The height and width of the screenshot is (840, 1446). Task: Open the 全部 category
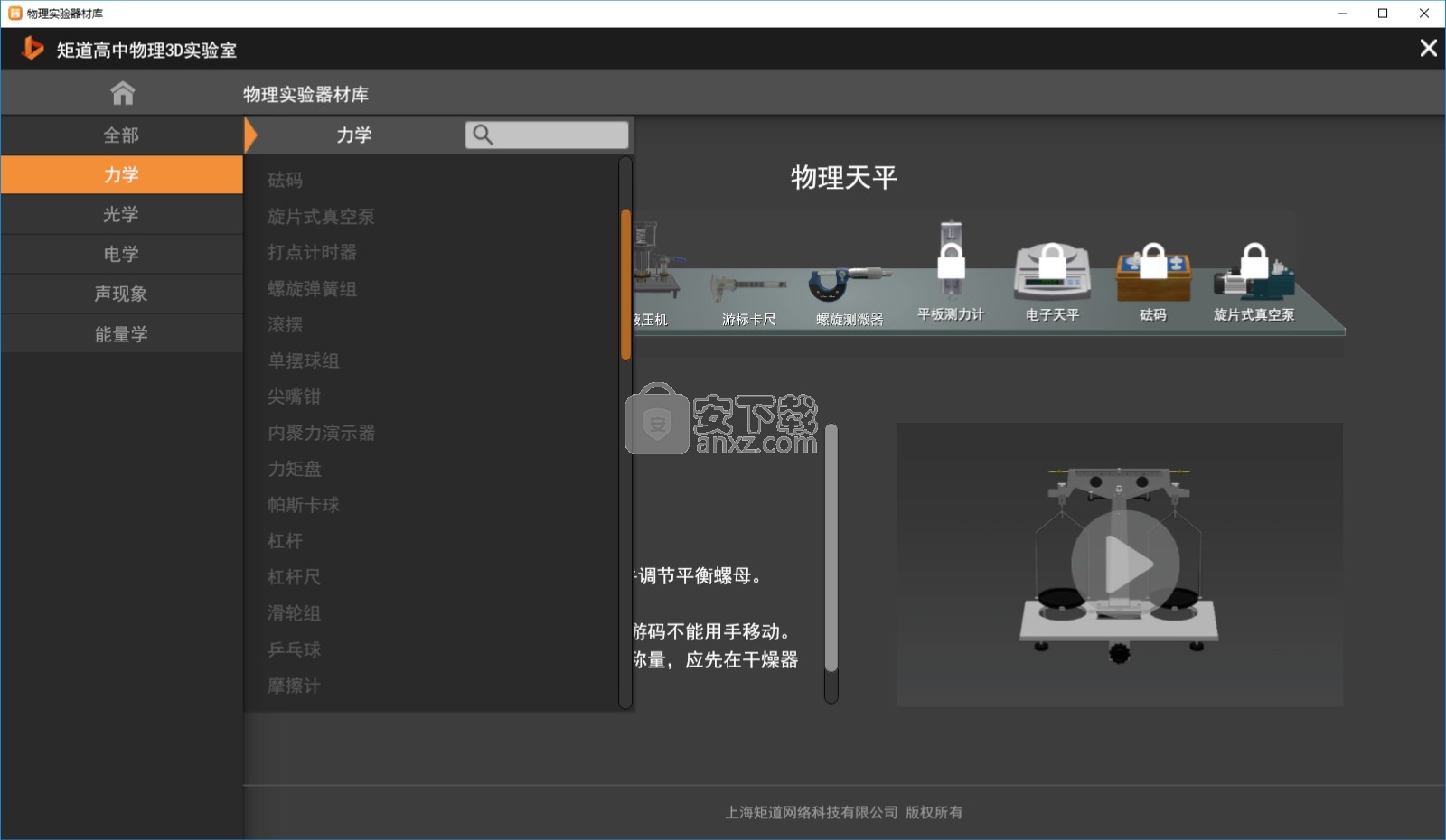point(122,135)
